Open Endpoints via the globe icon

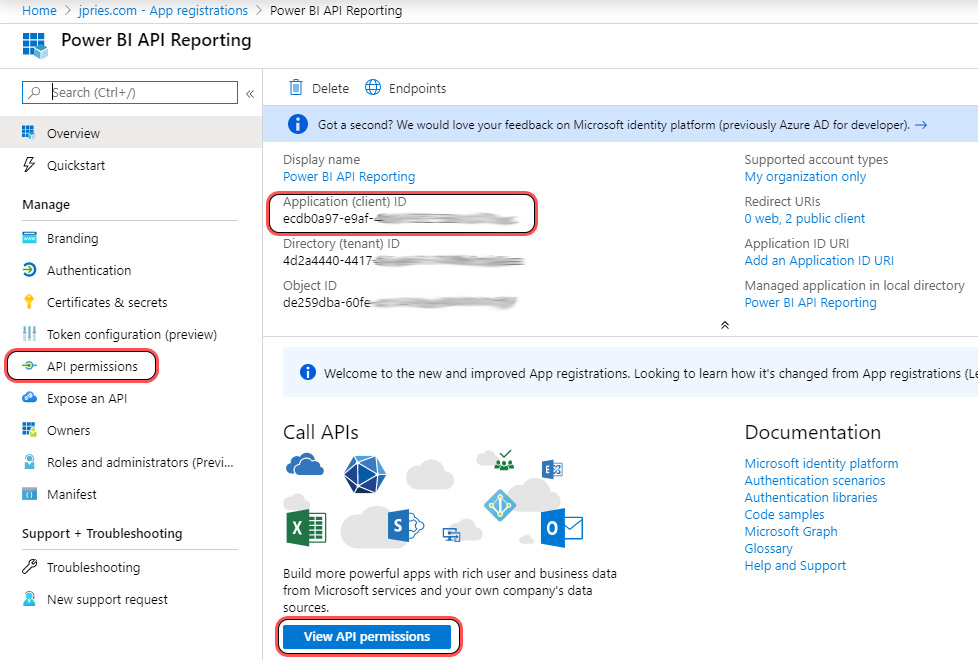click(x=373, y=88)
